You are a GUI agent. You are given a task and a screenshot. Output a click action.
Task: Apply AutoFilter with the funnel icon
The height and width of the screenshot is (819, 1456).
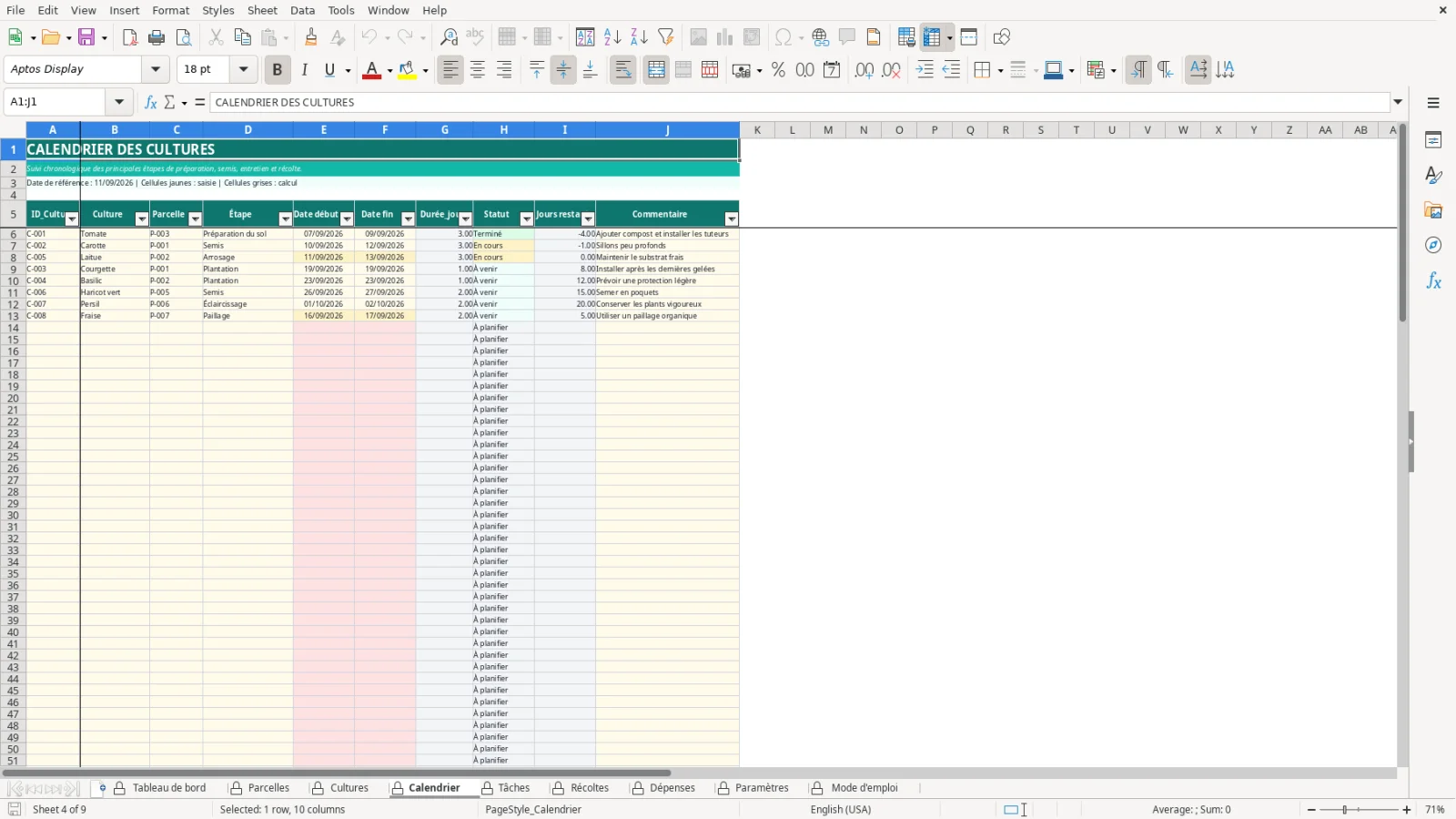coord(666,37)
